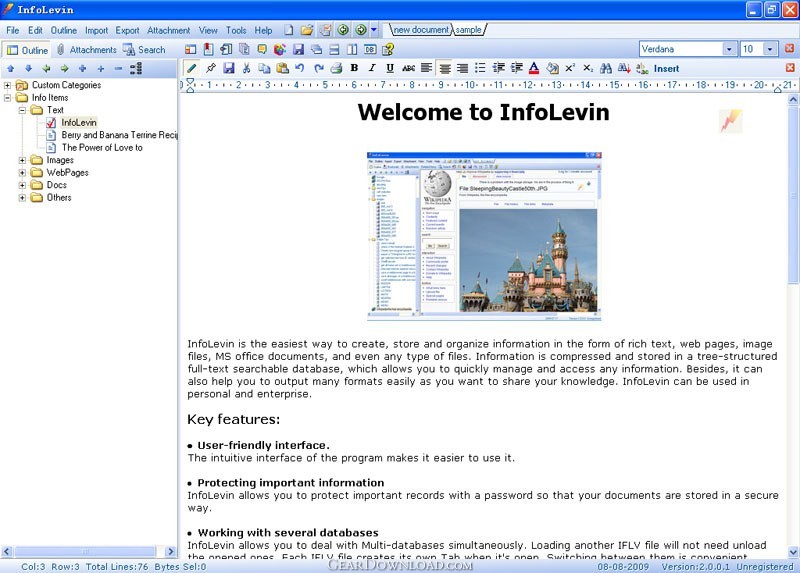Image resolution: width=800 pixels, height=573 pixels.
Task: Toggle italic formatting
Action: pyautogui.click(x=372, y=68)
